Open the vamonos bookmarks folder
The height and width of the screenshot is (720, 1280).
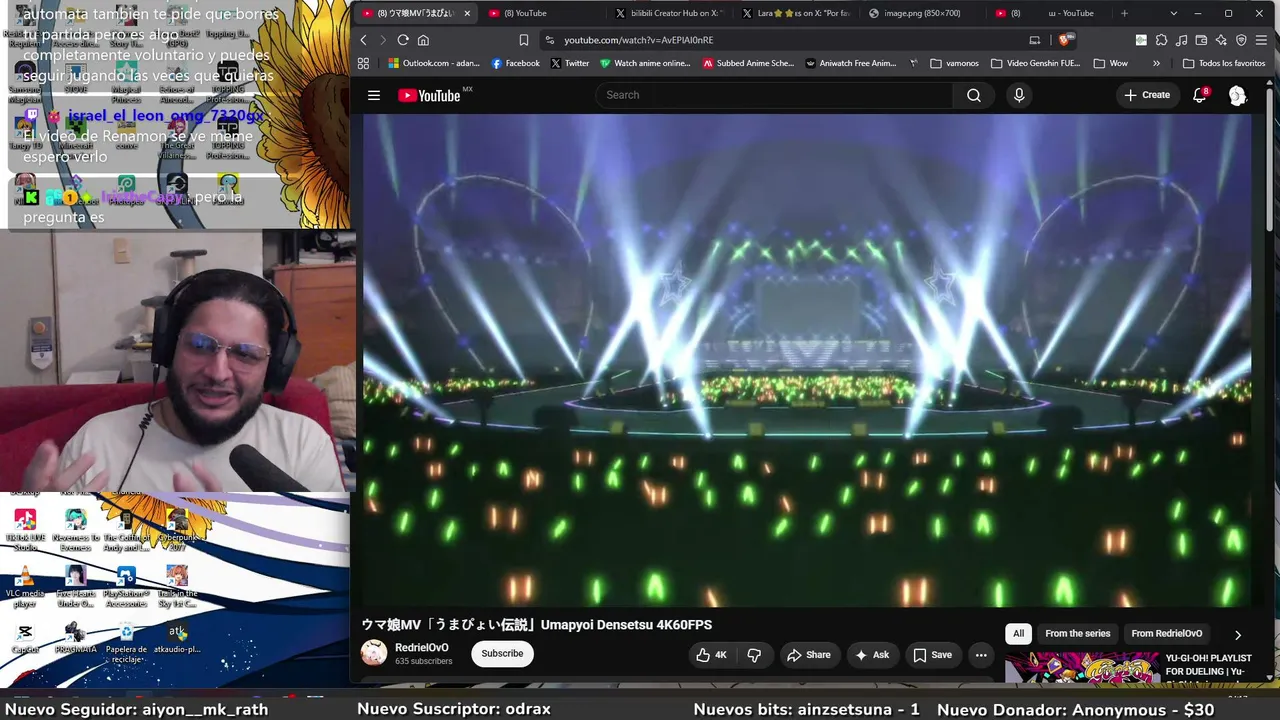[954, 63]
